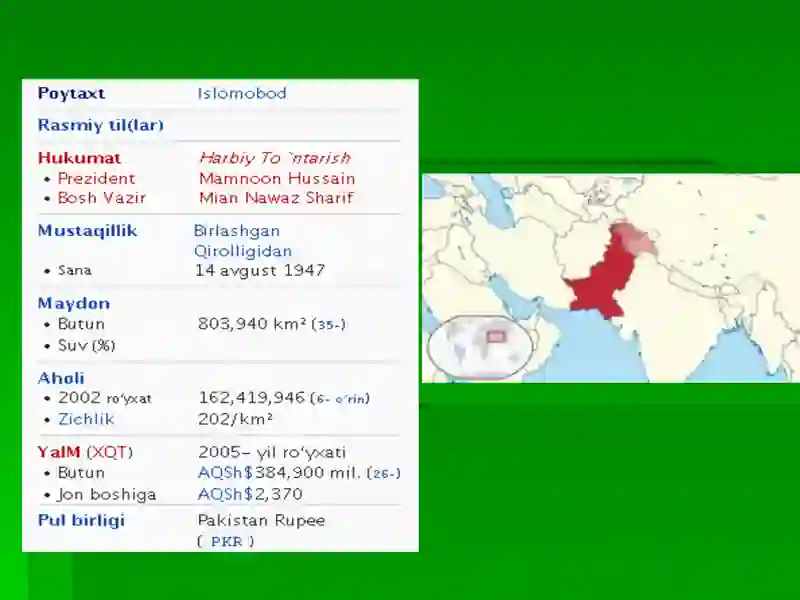The height and width of the screenshot is (600, 800).
Task: Click the Harbiy To'ntarish link
Action: pyautogui.click(x=274, y=158)
